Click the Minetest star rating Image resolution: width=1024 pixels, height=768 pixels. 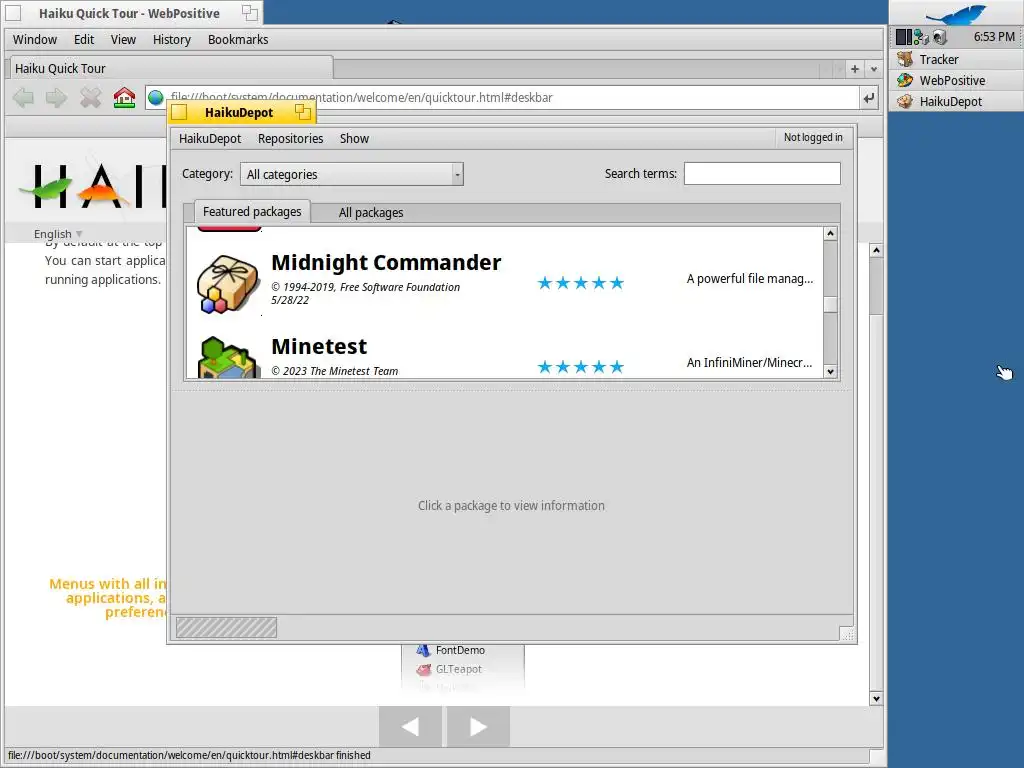click(581, 367)
